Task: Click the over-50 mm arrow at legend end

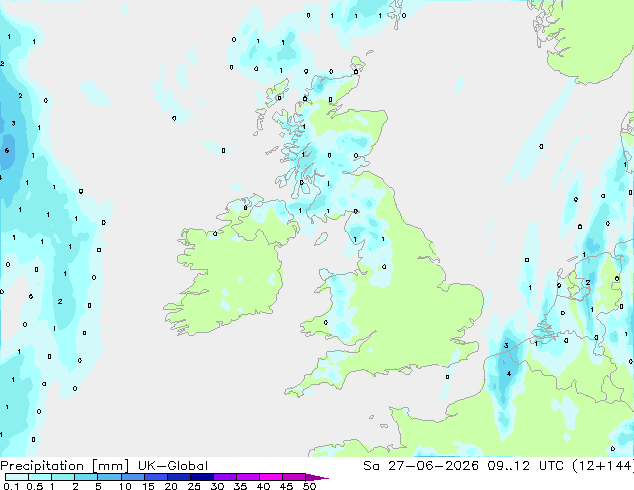Action: pos(317,477)
